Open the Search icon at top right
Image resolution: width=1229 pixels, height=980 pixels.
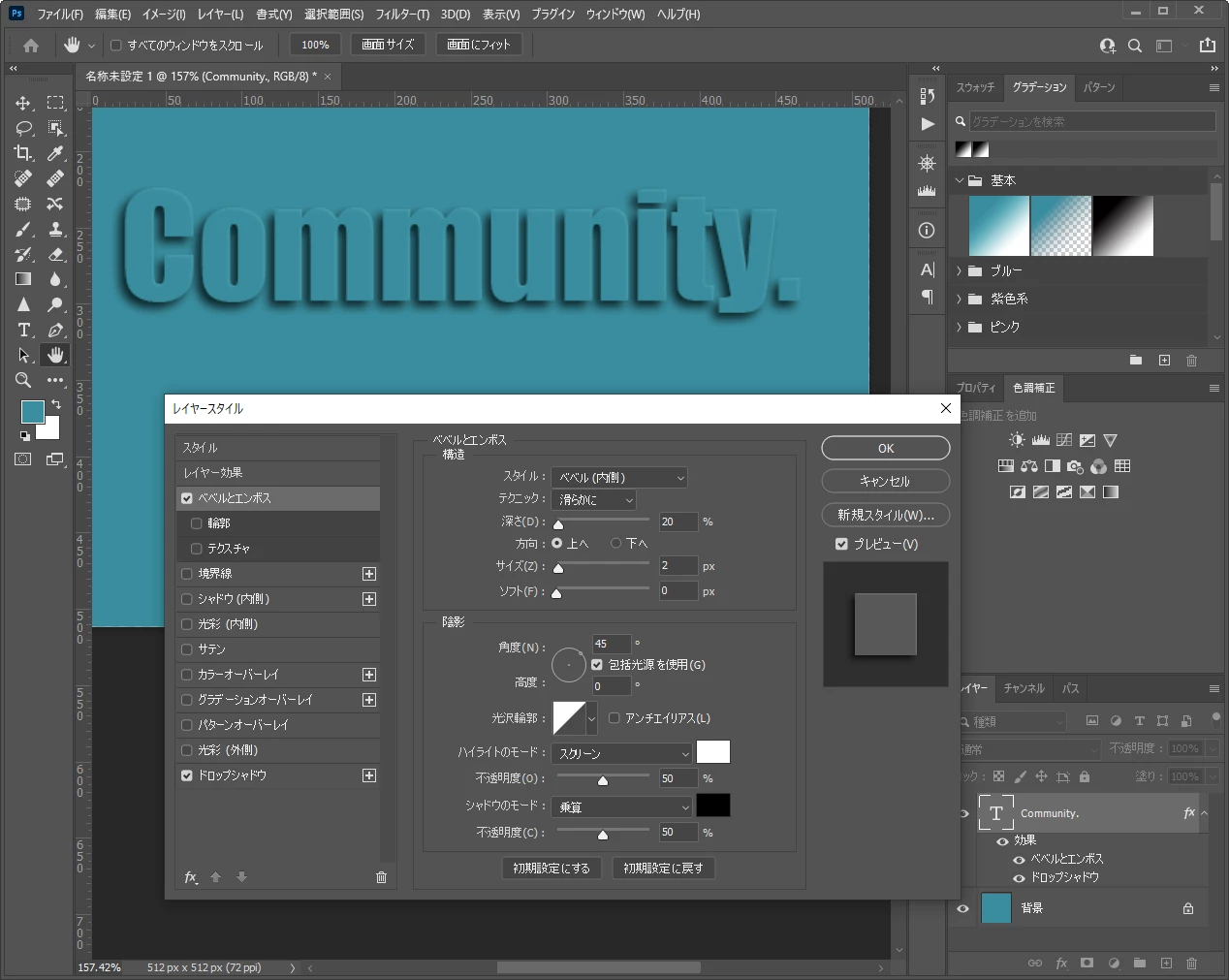pos(1135,46)
